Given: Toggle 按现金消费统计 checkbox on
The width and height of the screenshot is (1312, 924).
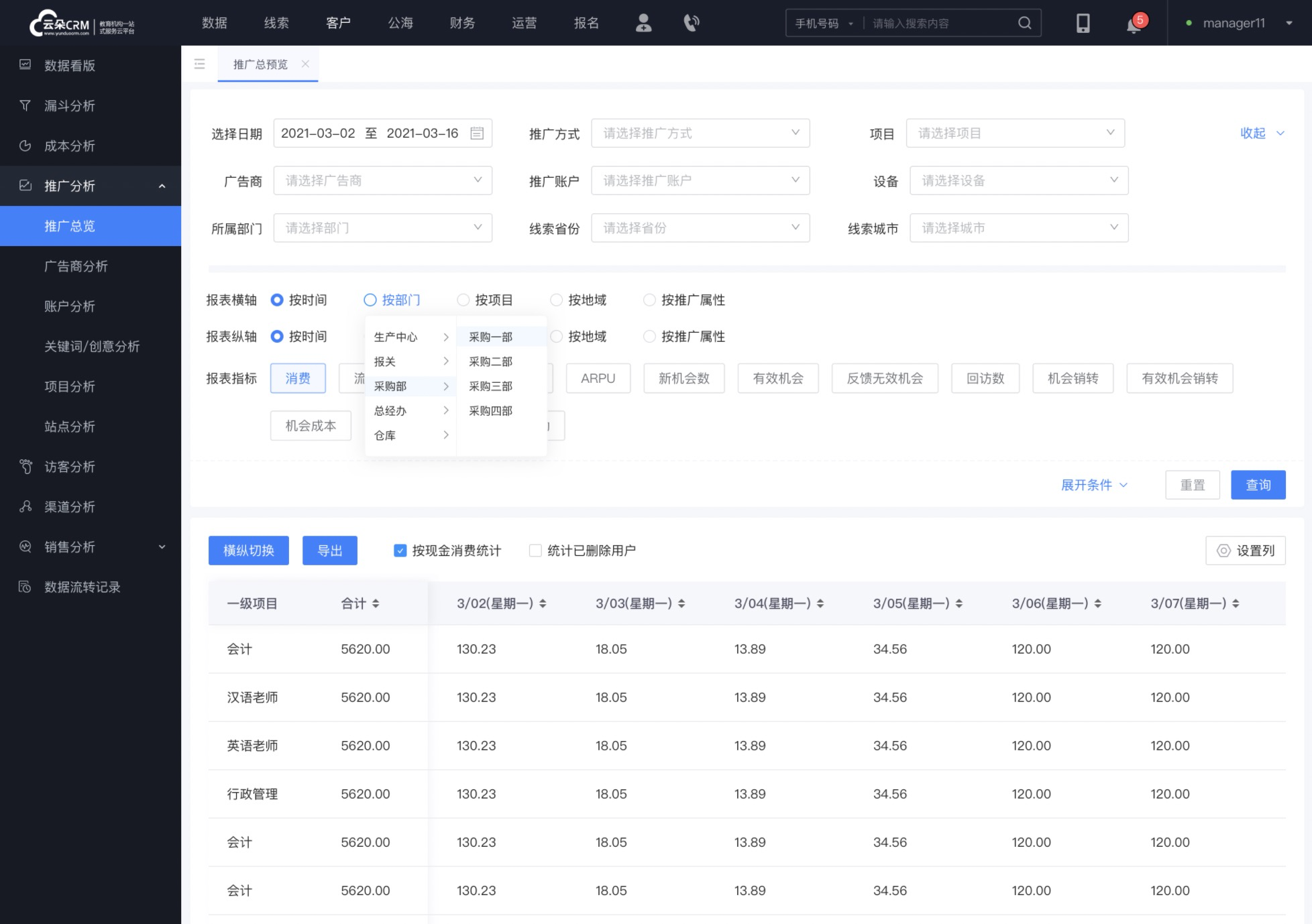Looking at the screenshot, I should pos(401,550).
